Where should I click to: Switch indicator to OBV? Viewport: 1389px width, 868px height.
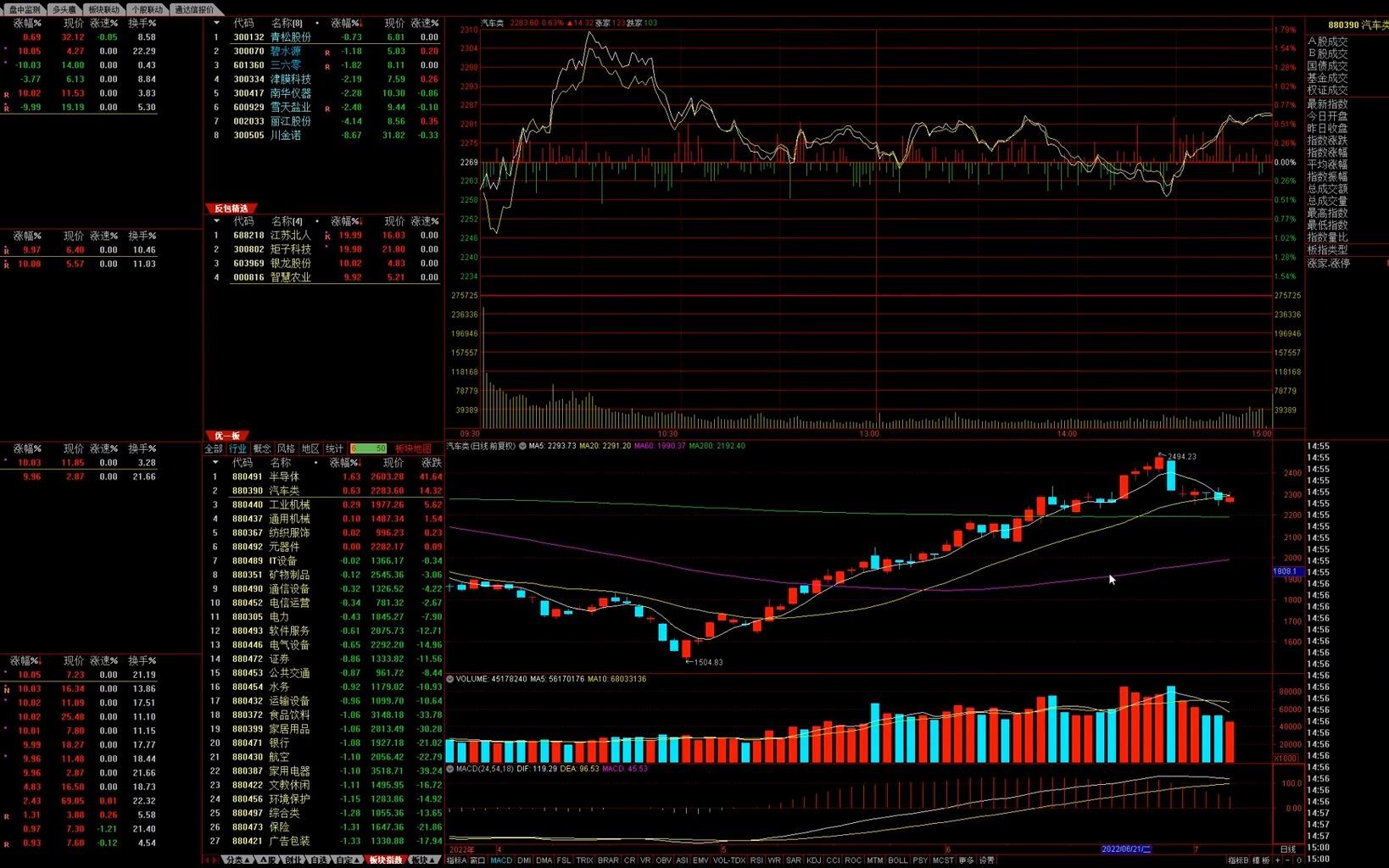(x=663, y=860)
